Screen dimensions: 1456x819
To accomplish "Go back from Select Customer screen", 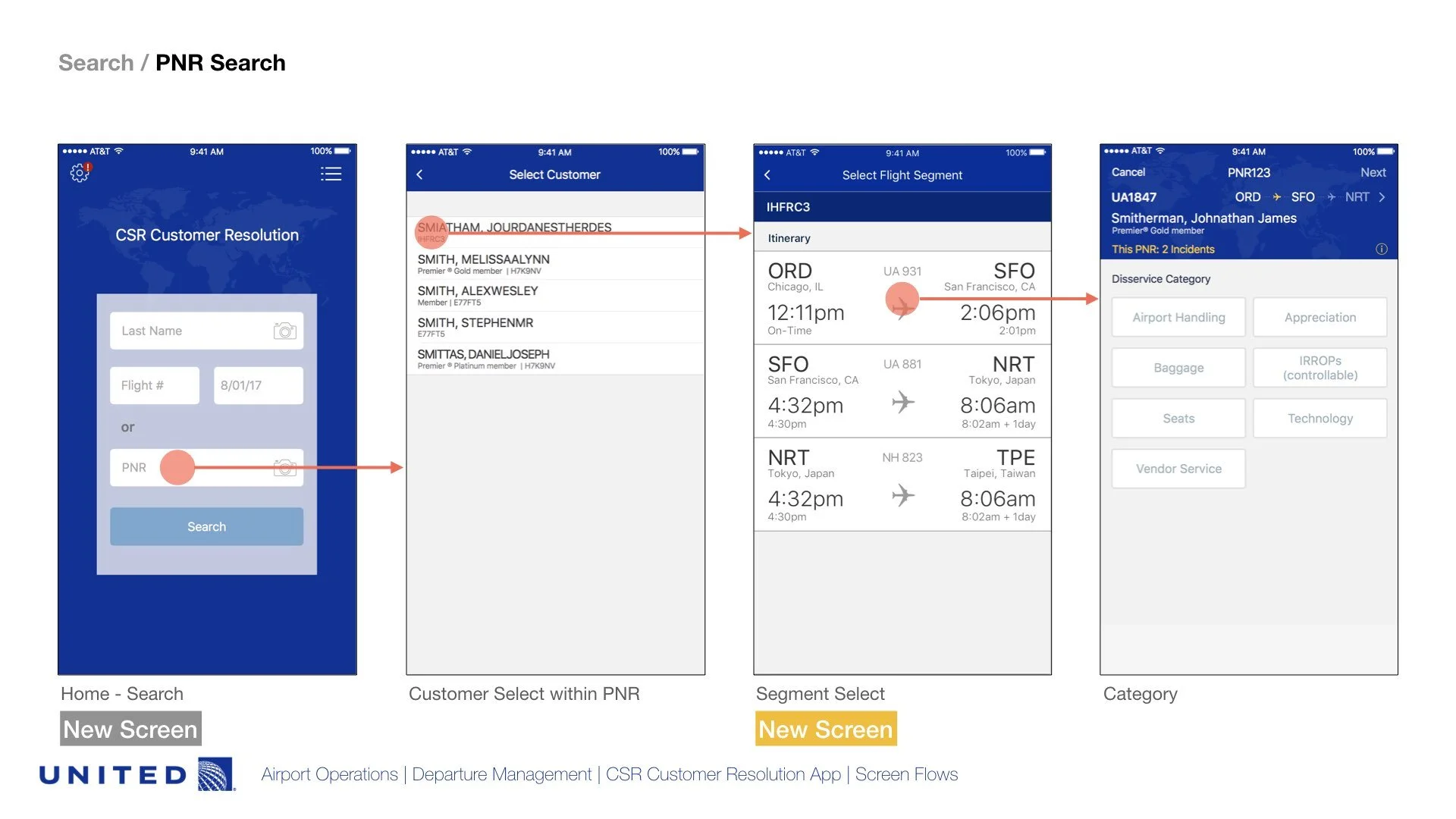I will coord(420,174).
